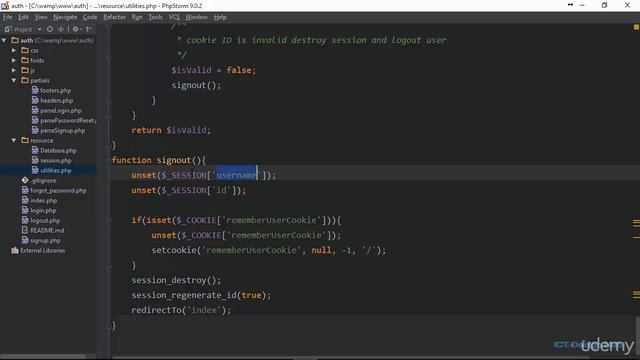The height and width of the screenshot is (360, 640).
Task: Click the session_destroy() line
Action: pyautogui.click(x=176, y=280)
